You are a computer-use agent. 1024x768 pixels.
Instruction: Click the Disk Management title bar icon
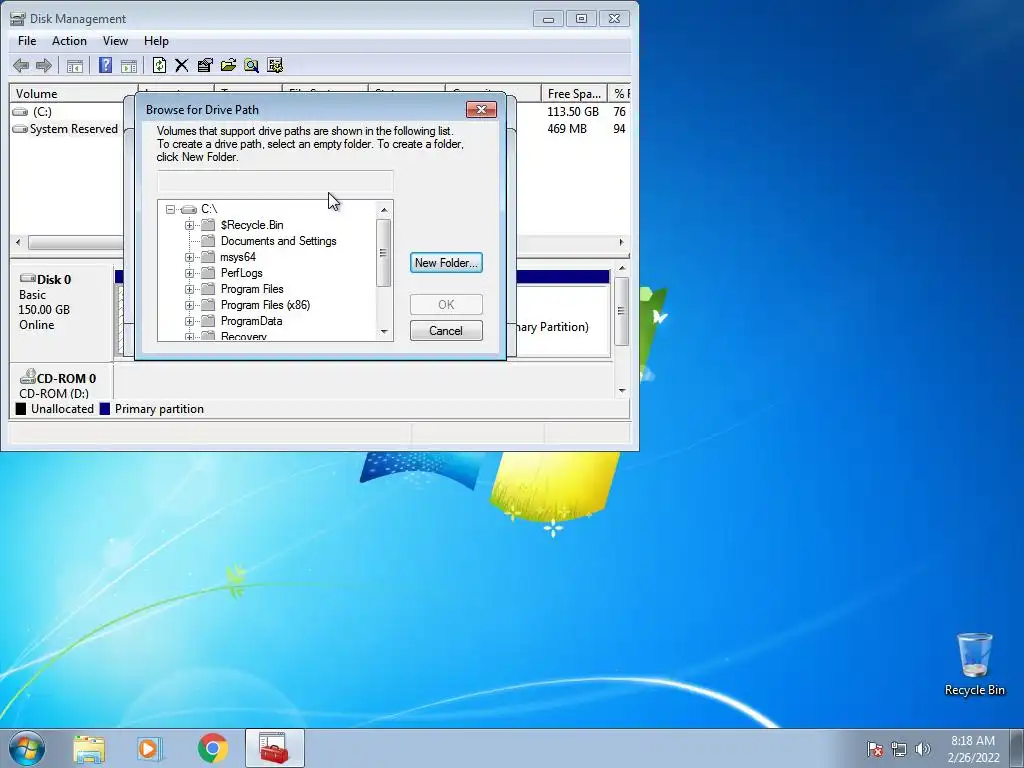[18, 18]
